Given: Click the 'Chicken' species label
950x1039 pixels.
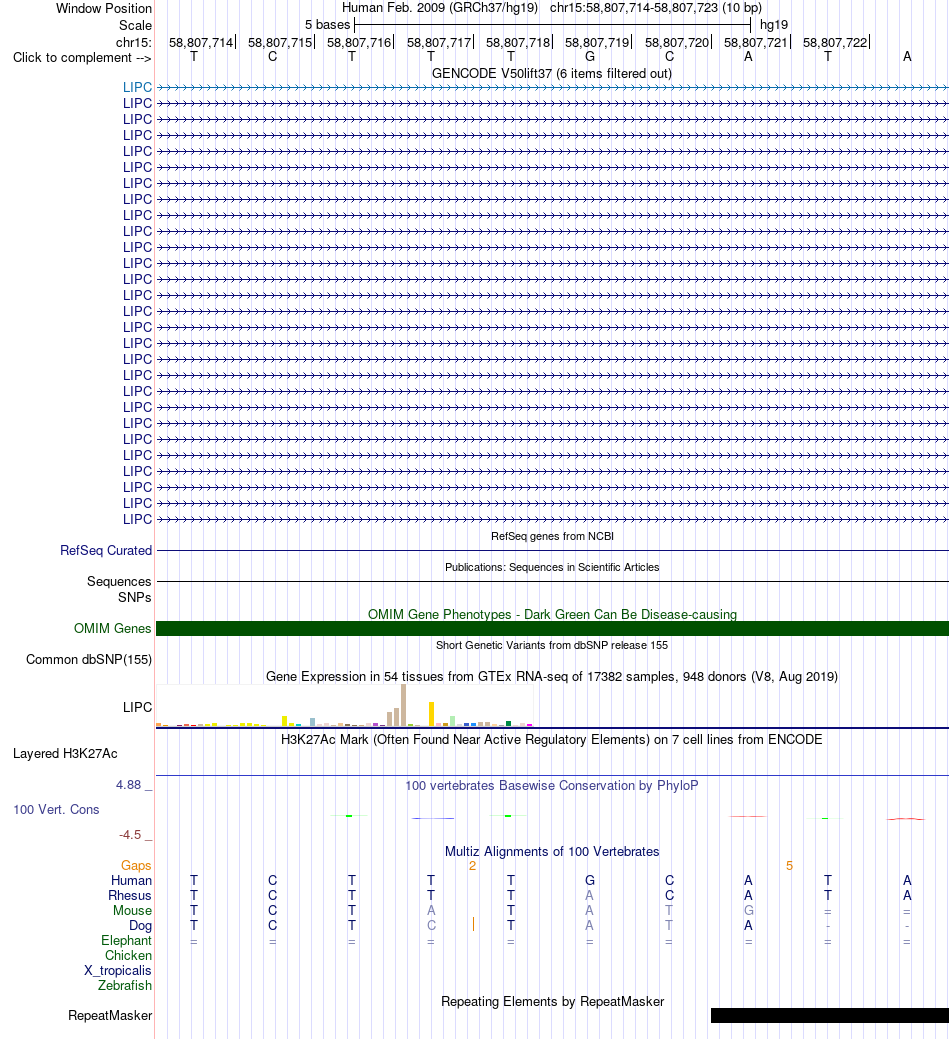Looking at the screenshot, I should pyautogui.click(x=128, y=956).
